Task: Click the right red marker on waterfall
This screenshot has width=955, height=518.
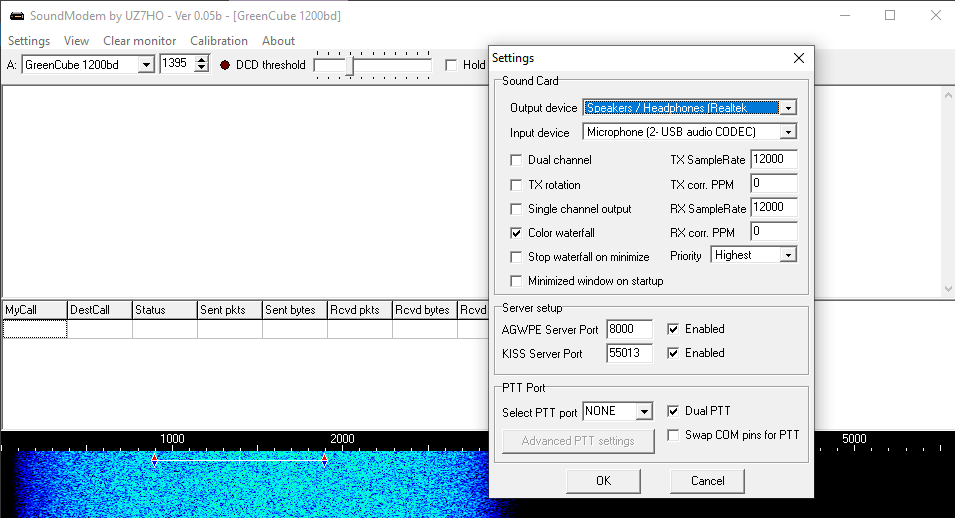Action: [x=325, y=460]
